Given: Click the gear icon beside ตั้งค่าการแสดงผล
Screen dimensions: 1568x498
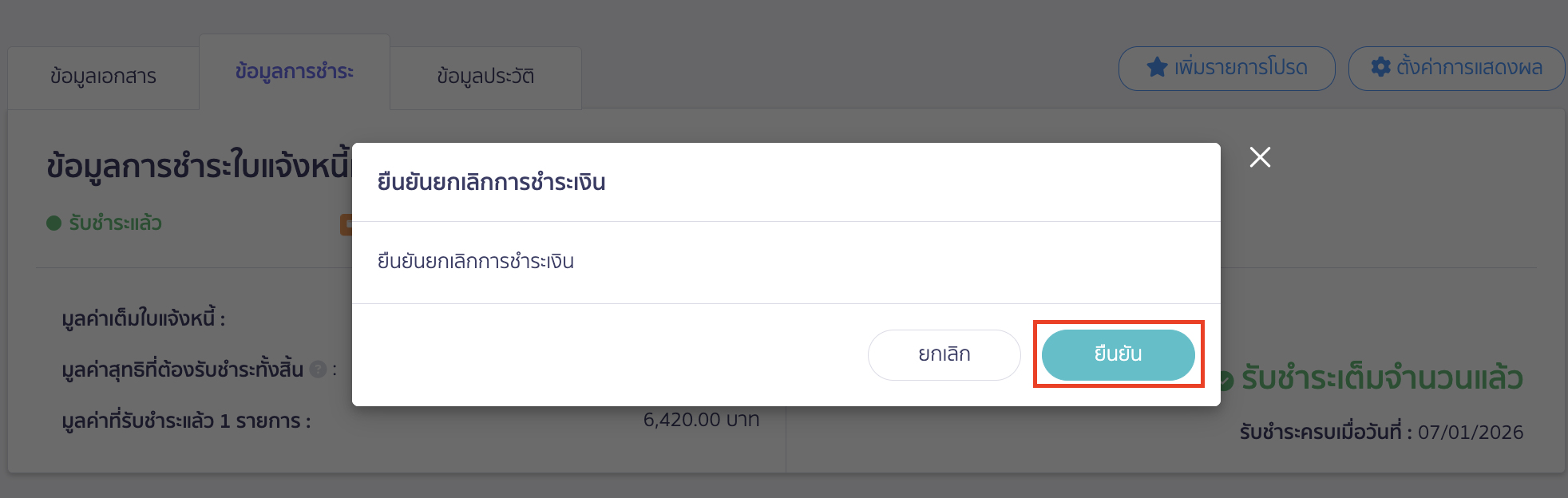Looking at the screenshot, I should click(1380, 69).
